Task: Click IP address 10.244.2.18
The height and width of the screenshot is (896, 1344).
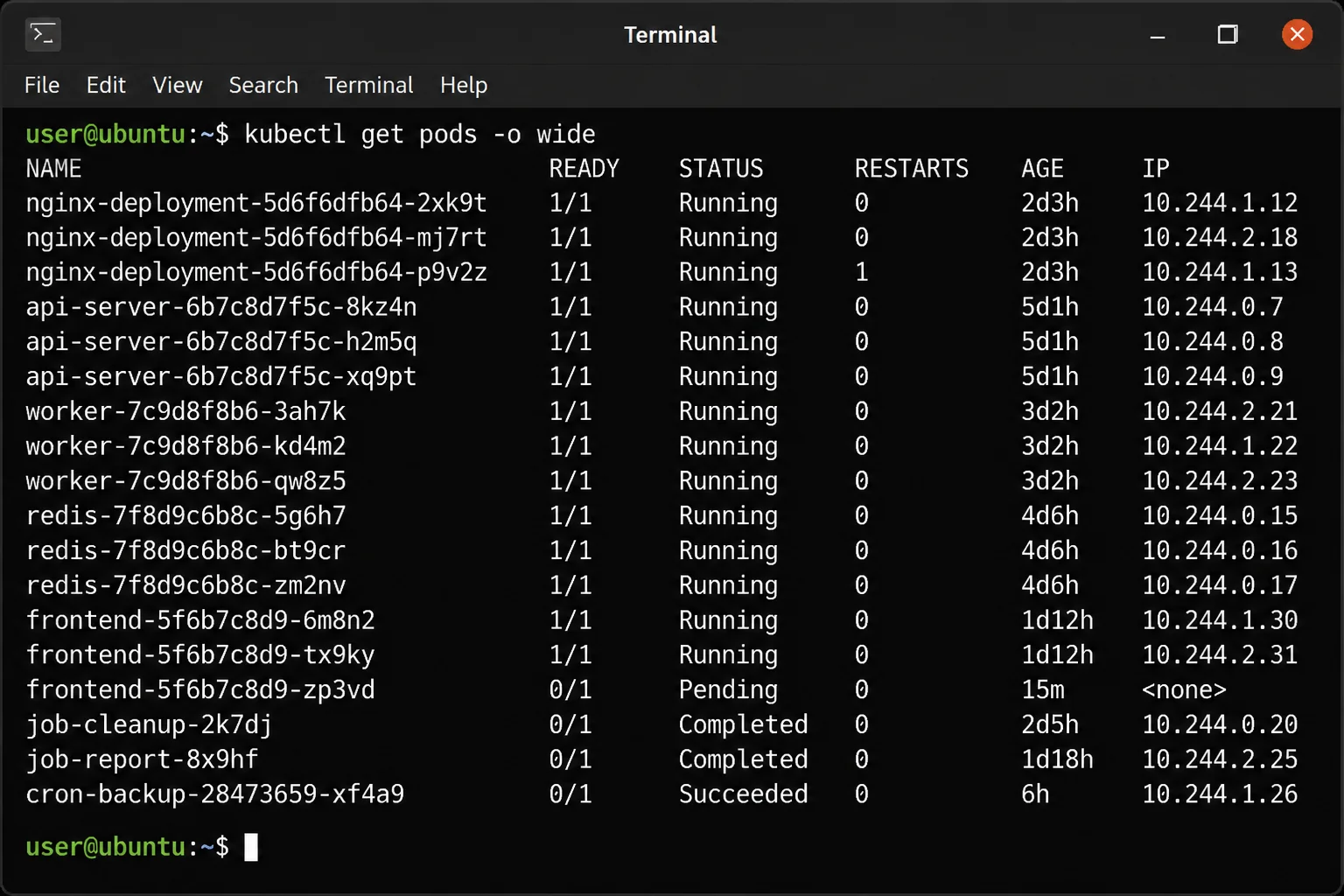Action: (1220, 238)
